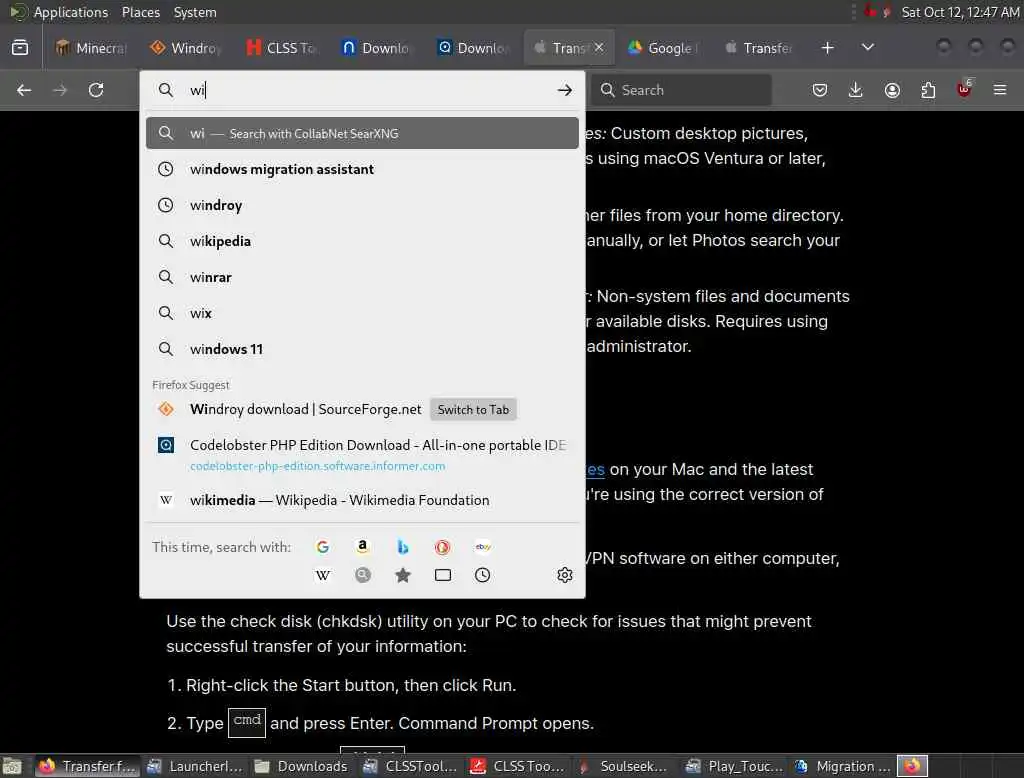Show desktop icon in bottom panel

click(12, 766)
